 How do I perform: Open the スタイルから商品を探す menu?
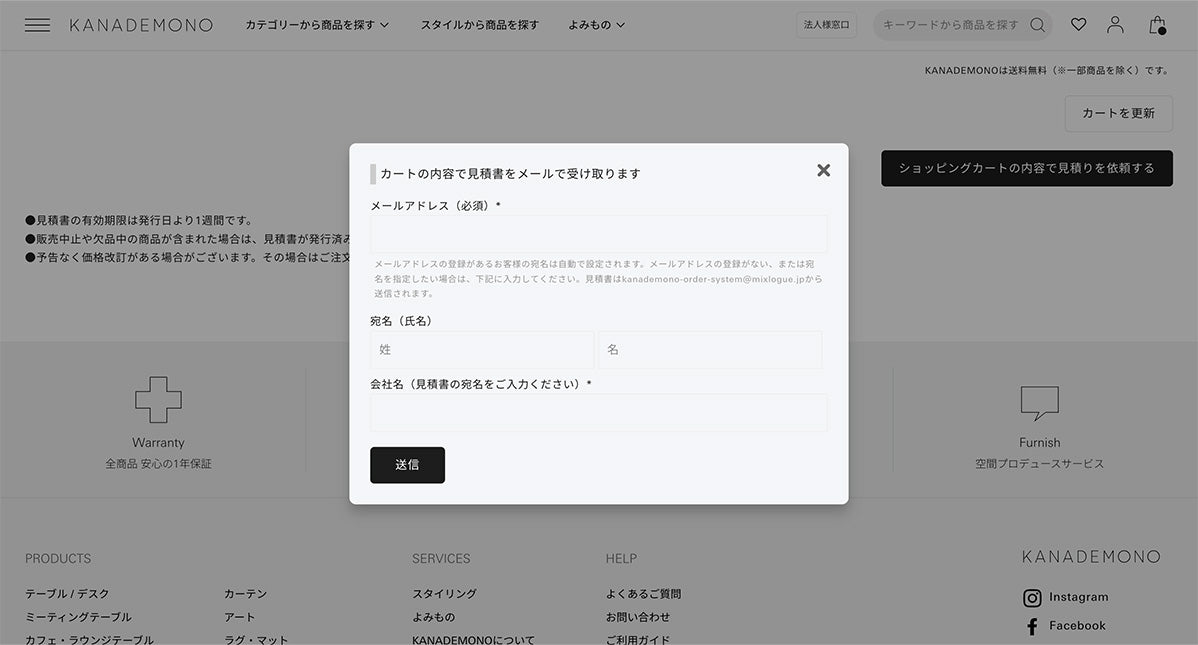point(481,25)
